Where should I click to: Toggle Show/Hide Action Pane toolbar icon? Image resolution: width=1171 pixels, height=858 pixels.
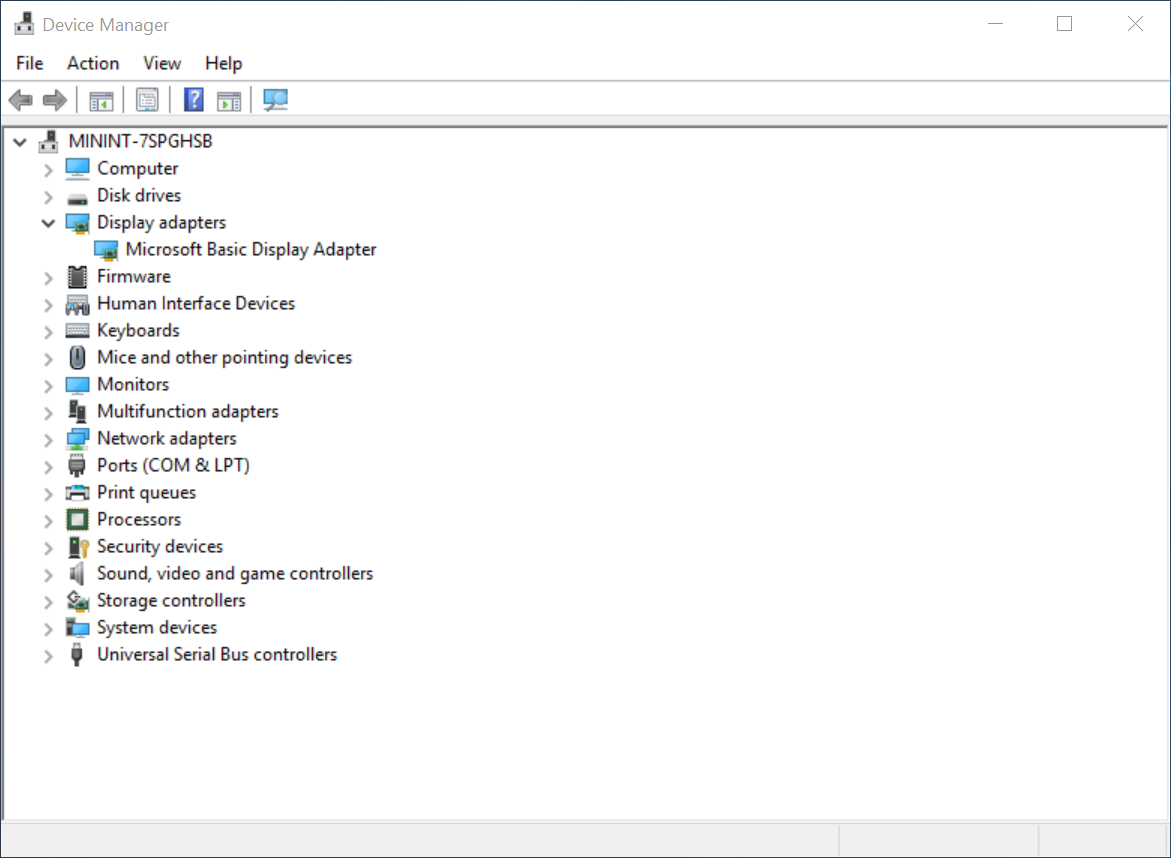pyautogui.click(x=229, y=100)
